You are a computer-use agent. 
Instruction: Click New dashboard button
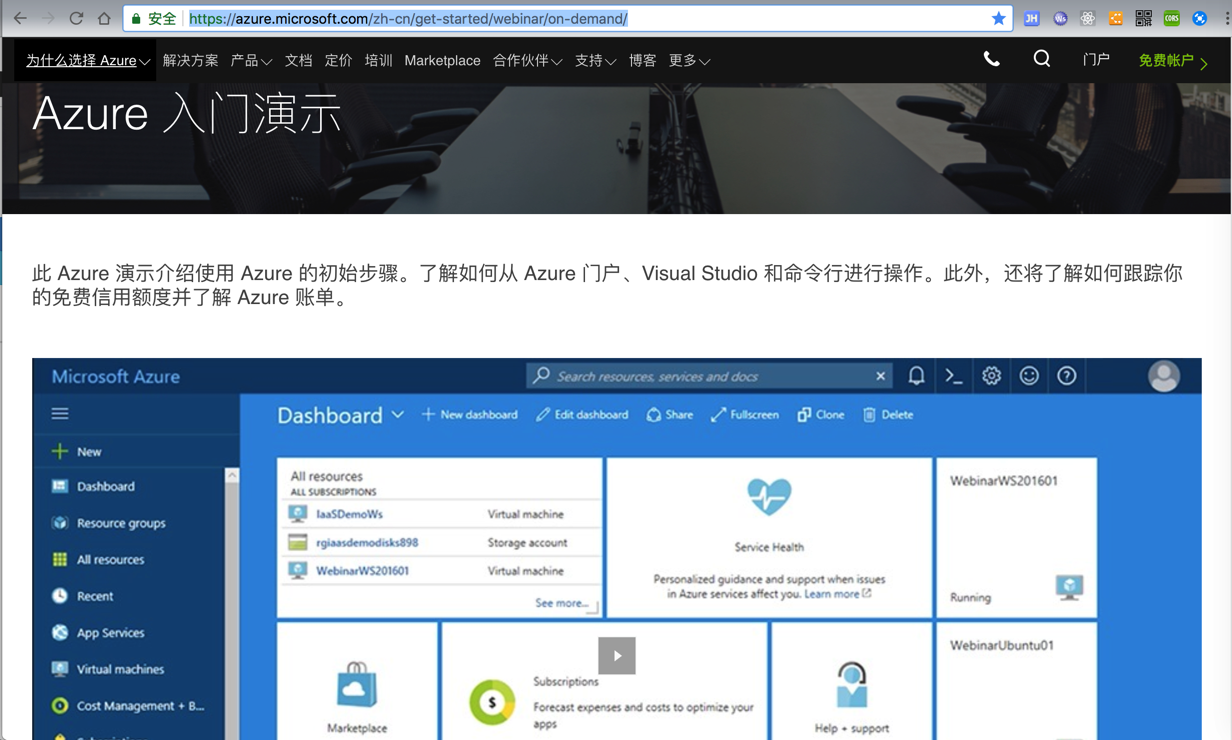[470, 415]
